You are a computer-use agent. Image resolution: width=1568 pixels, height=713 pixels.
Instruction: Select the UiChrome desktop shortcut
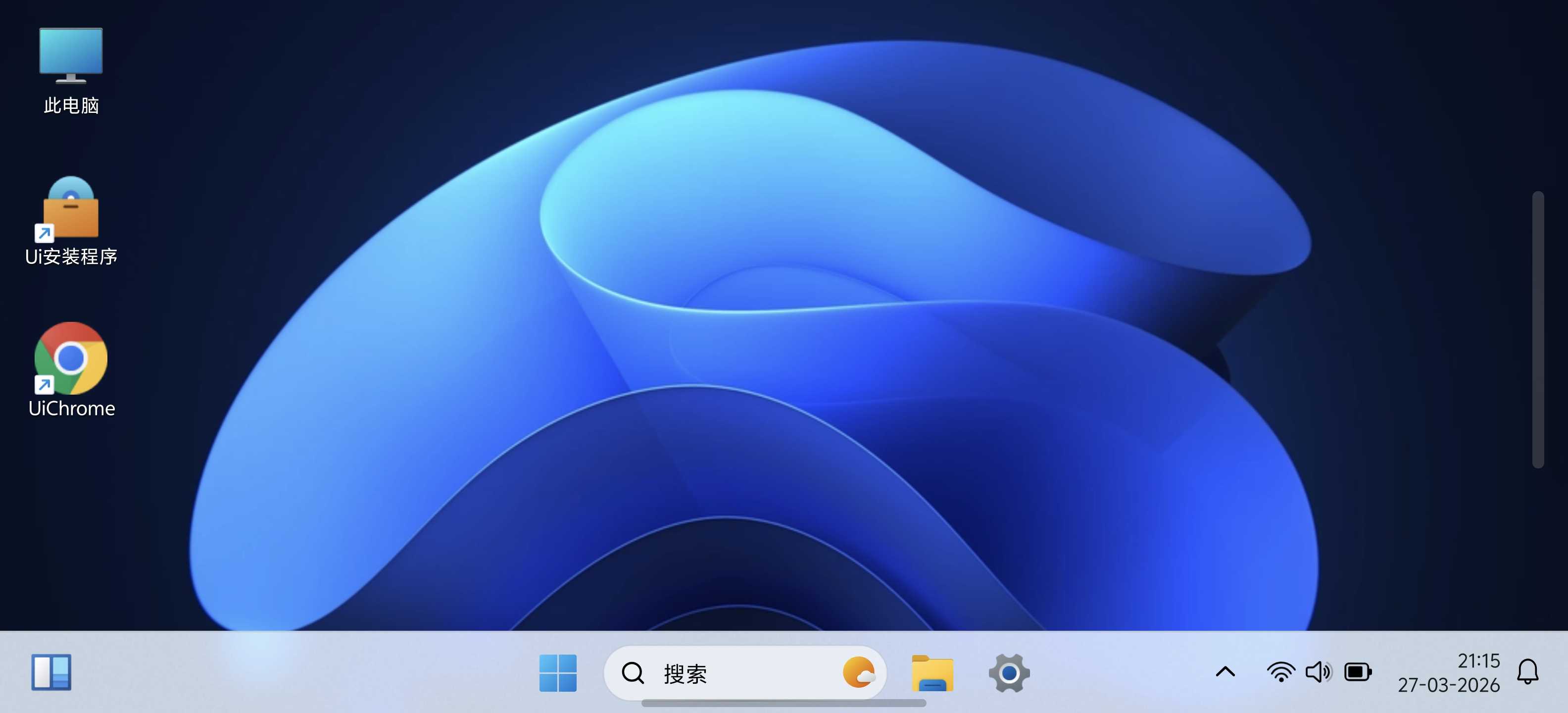point(71,358)
